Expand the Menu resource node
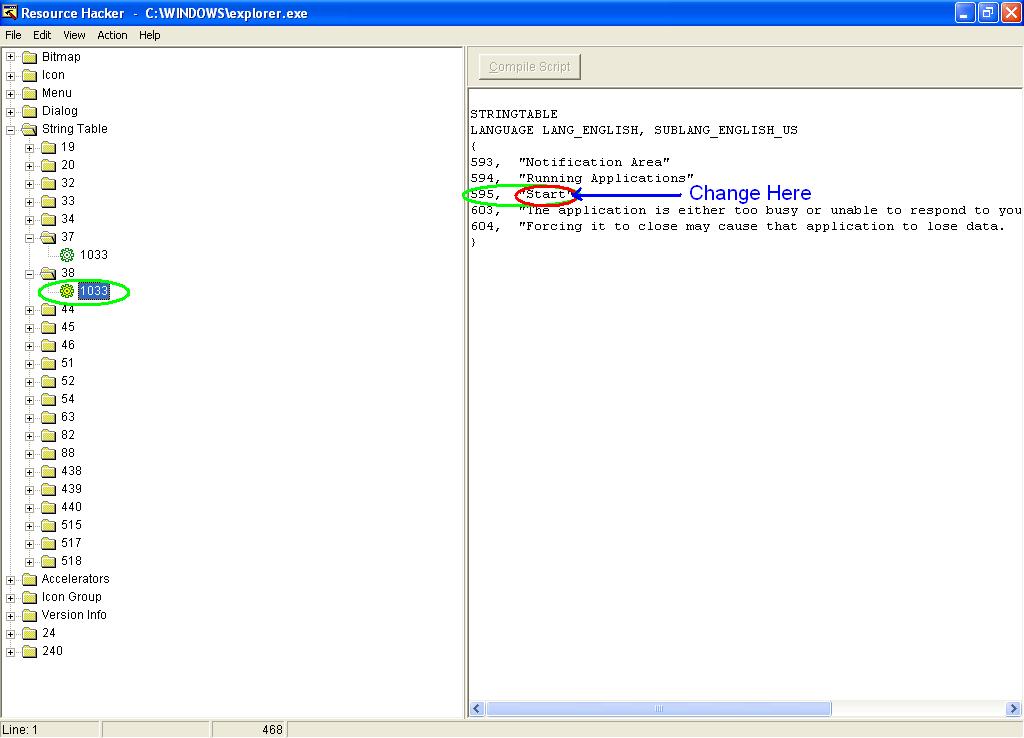The width and height of the screenshot is (1024, 738). 10,93
